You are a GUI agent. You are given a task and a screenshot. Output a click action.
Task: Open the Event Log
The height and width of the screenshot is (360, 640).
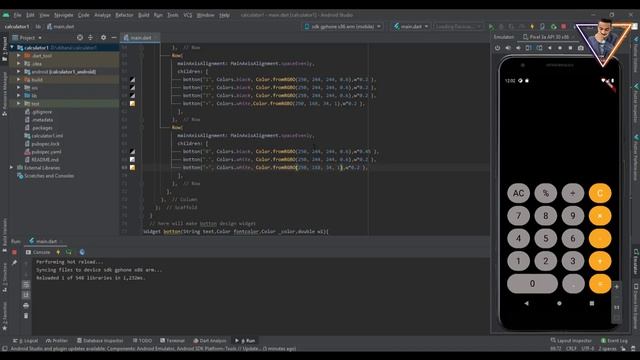(614, 340)
